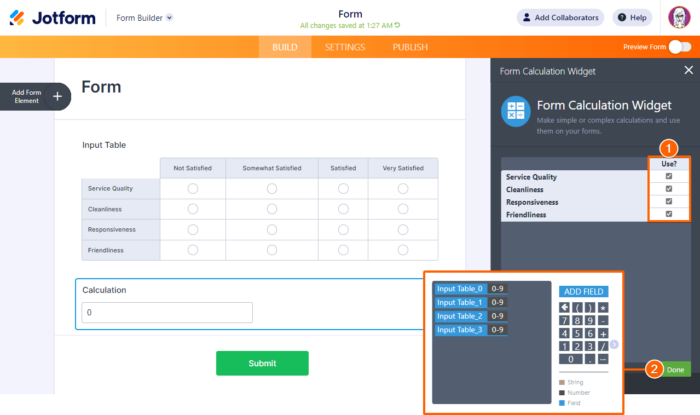Click the revert changes icon beside saved status
This screenshot has height=415, width=700.
pyautogui.click(x=397, y=25)
